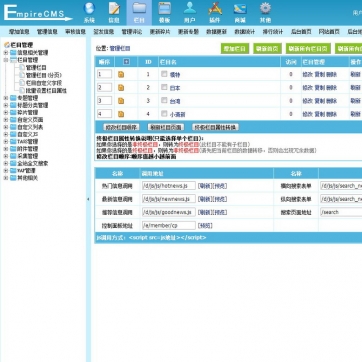The image size is (362, 362).
Task: Open 管理信息 in the secondary menu bar
Action: tap(47, 32)
